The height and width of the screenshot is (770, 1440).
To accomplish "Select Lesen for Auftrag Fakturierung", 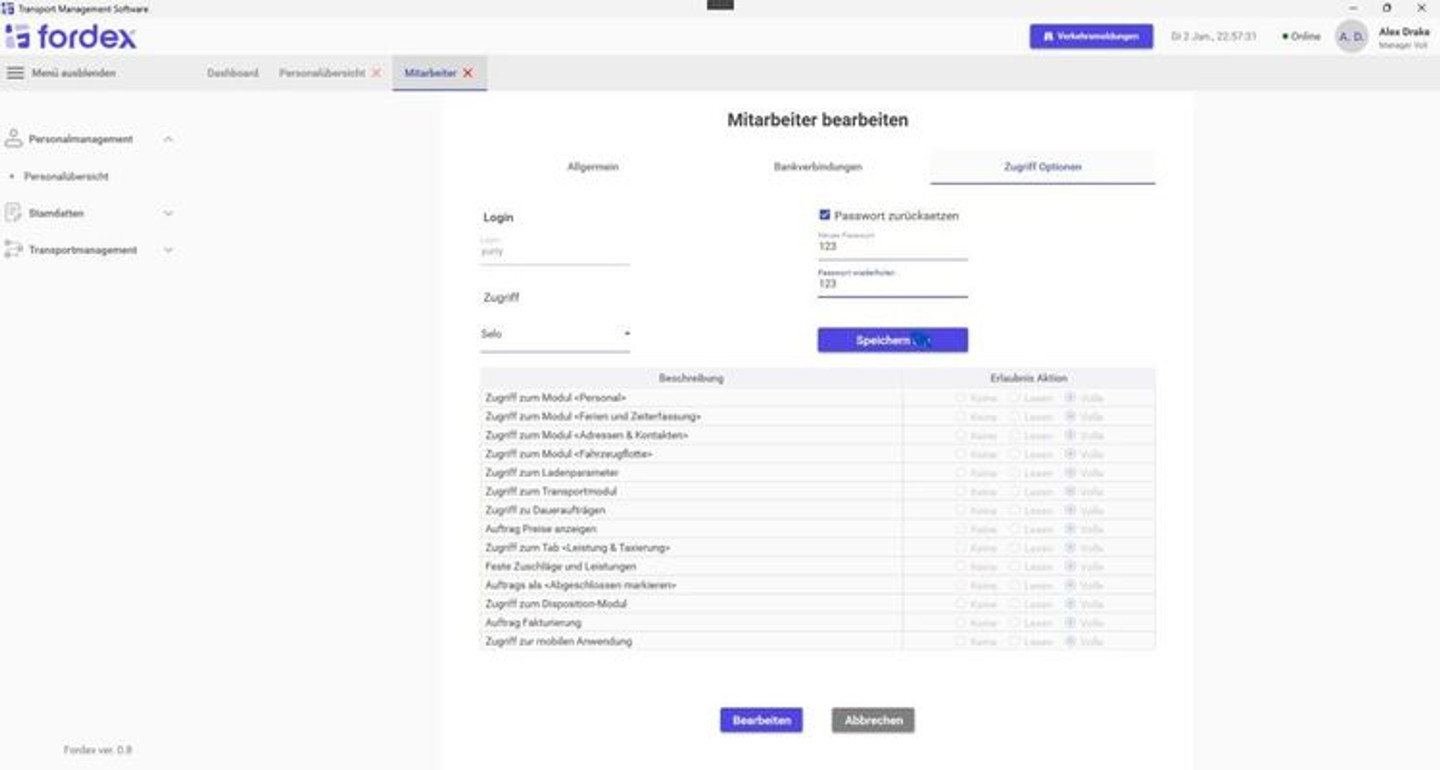I will coord(1014,623).
